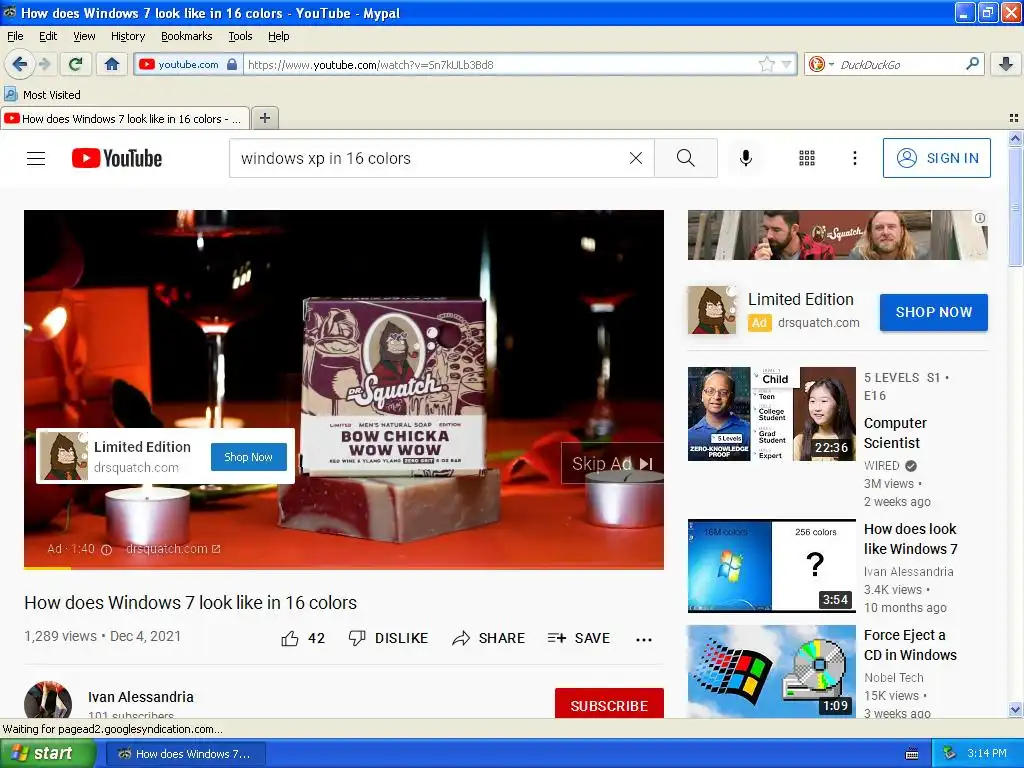Open the drsquatch.com link in the video

coord(173,549)
